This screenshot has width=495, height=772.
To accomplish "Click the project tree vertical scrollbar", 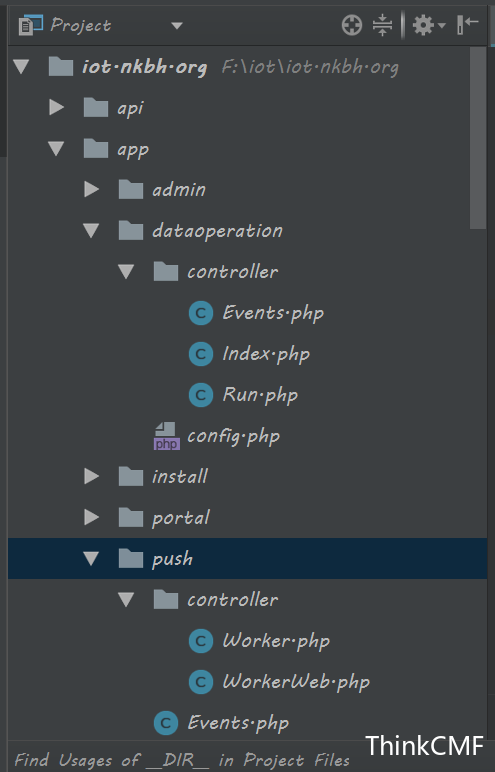I will pos(478,138).
